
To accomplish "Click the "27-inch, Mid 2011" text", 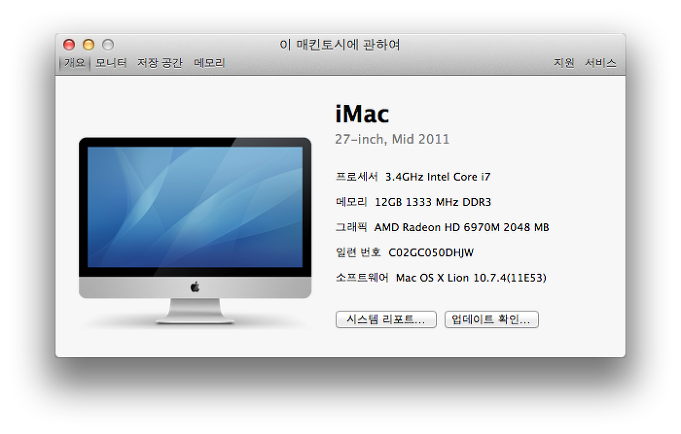I will pos(392,139).
